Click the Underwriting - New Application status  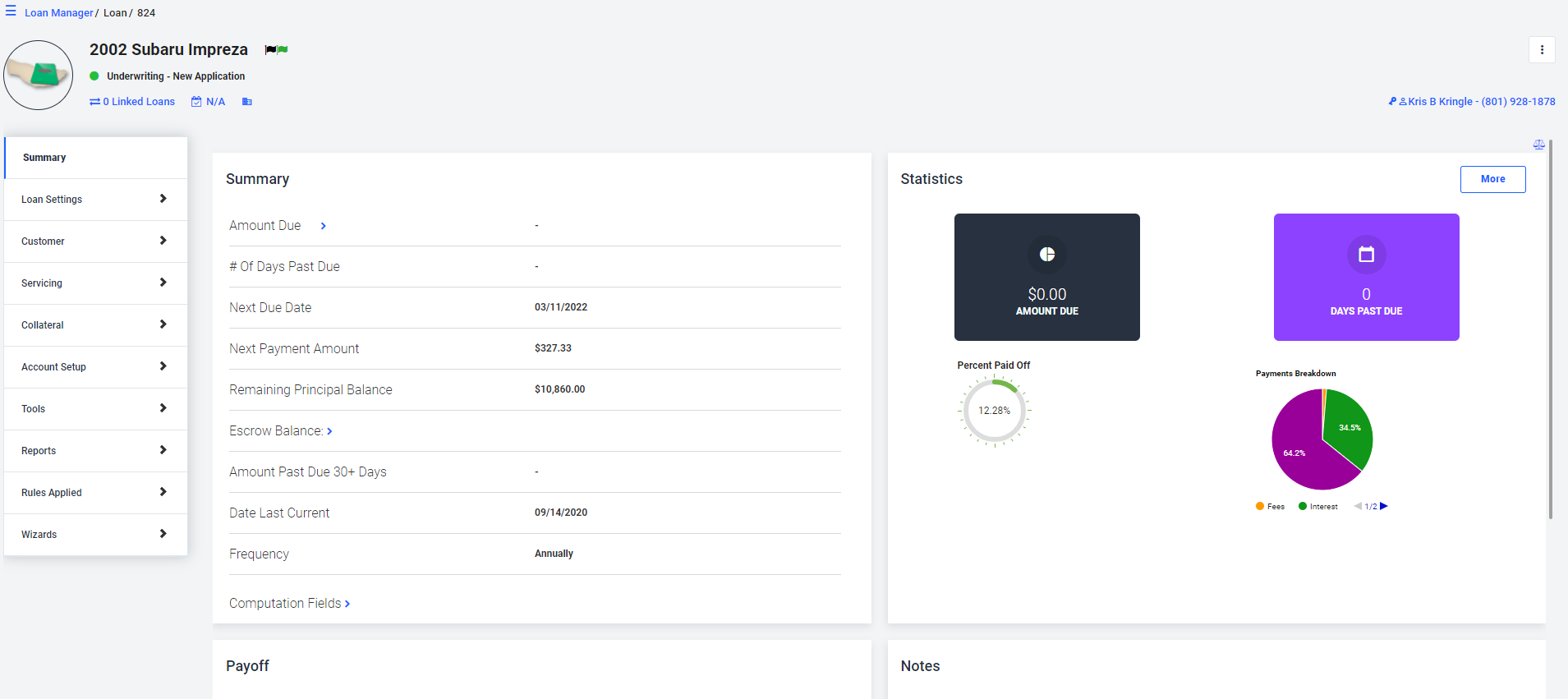click(x=176, y=76)
